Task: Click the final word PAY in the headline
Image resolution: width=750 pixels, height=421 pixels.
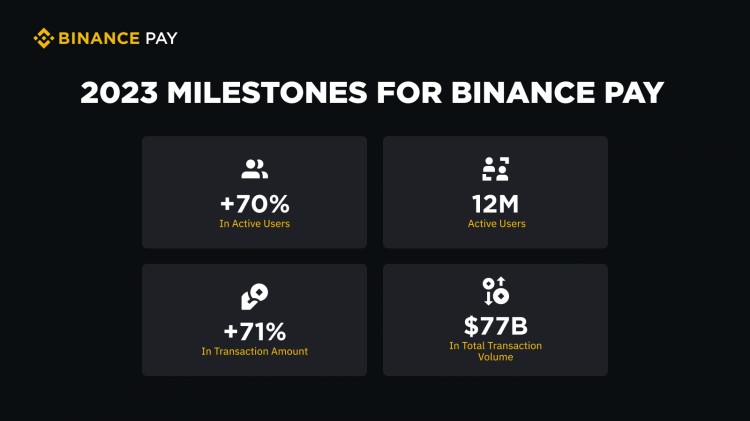Action: click(x=634, y=93)
